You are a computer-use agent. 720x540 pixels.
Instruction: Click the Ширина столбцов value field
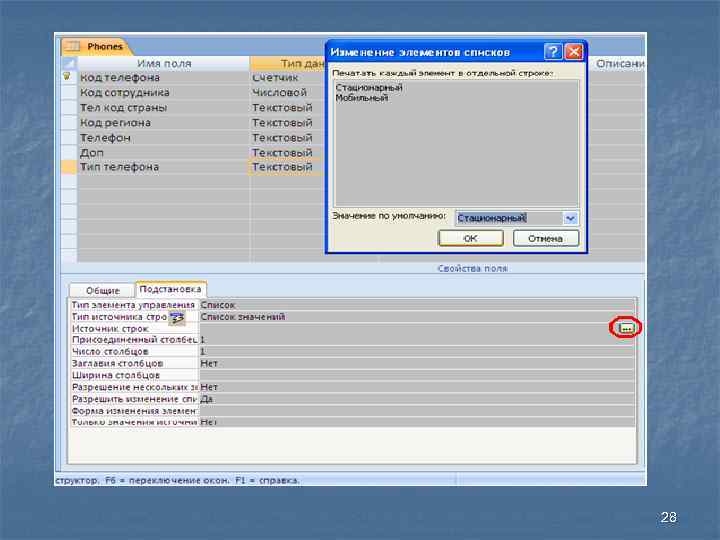pyautogui.click(x=417, y=375)
